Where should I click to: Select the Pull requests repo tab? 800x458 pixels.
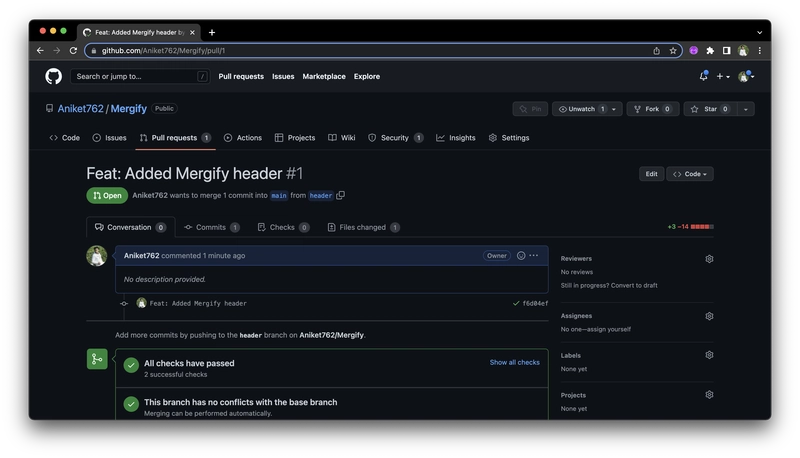(175, 138)
